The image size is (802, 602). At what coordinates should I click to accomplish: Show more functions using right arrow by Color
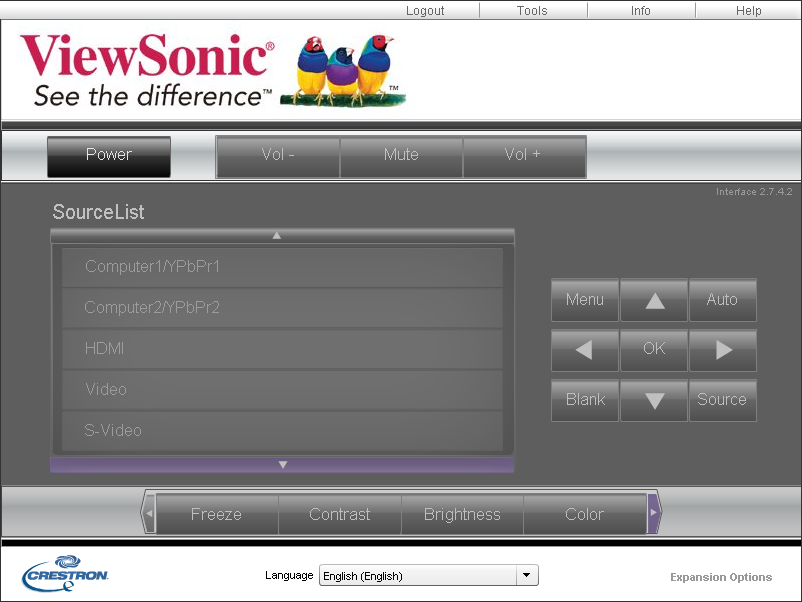coord(654,512)
